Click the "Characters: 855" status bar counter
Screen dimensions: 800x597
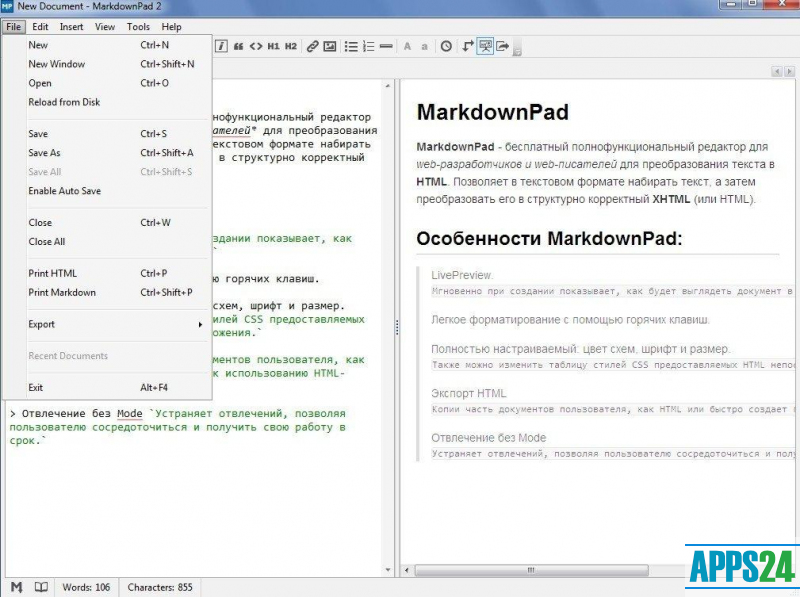tap(160, 587)
